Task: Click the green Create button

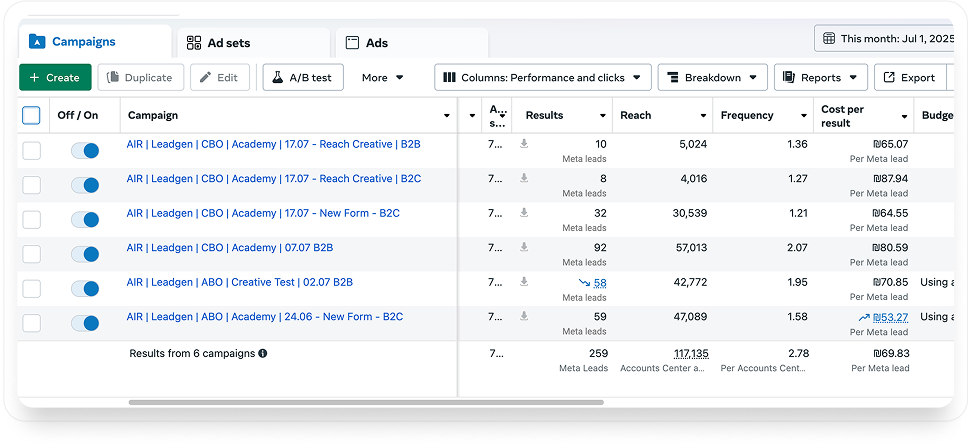Action: coord(55,78)
